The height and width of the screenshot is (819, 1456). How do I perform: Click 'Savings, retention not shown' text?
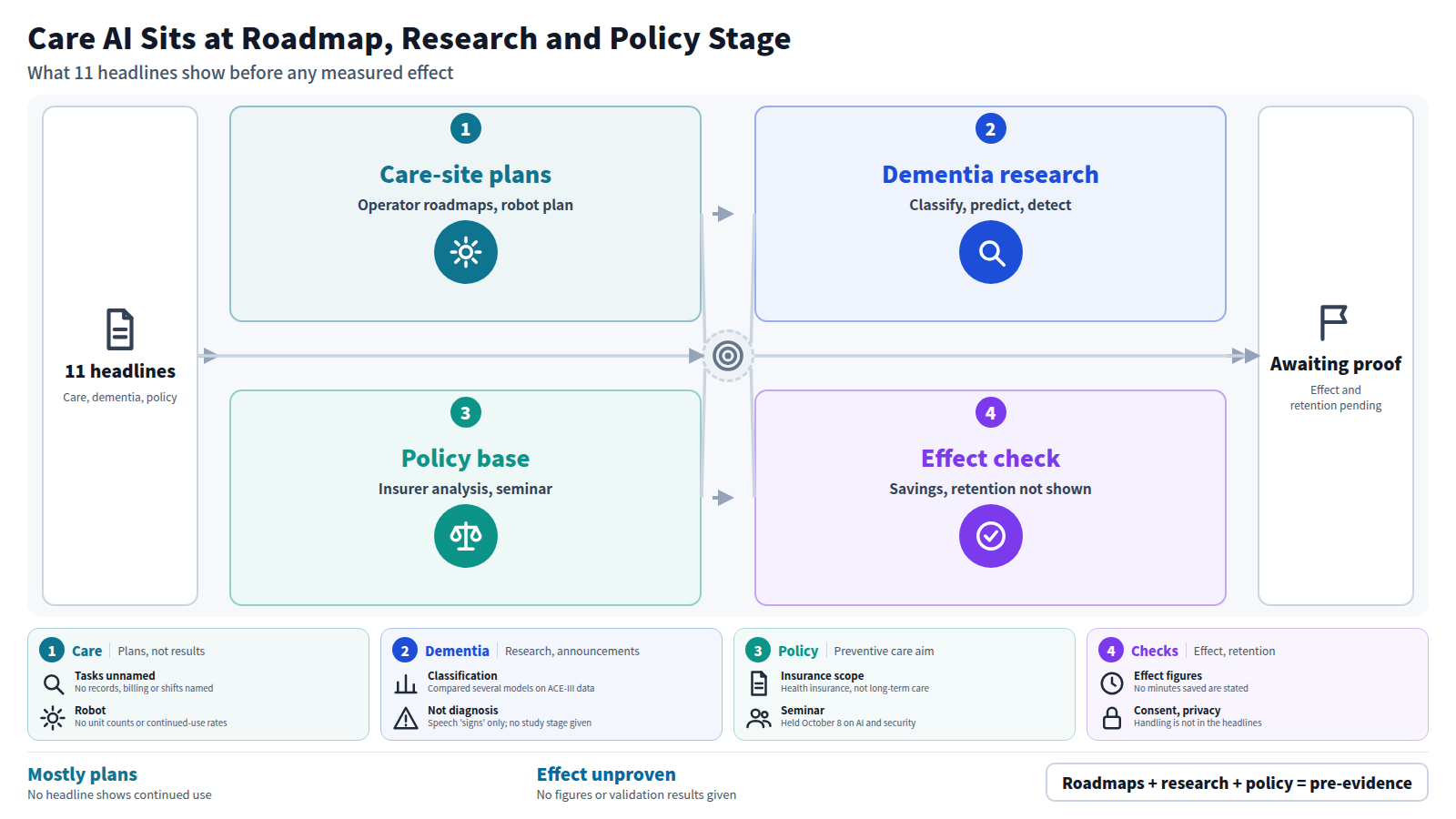[991, 489]
